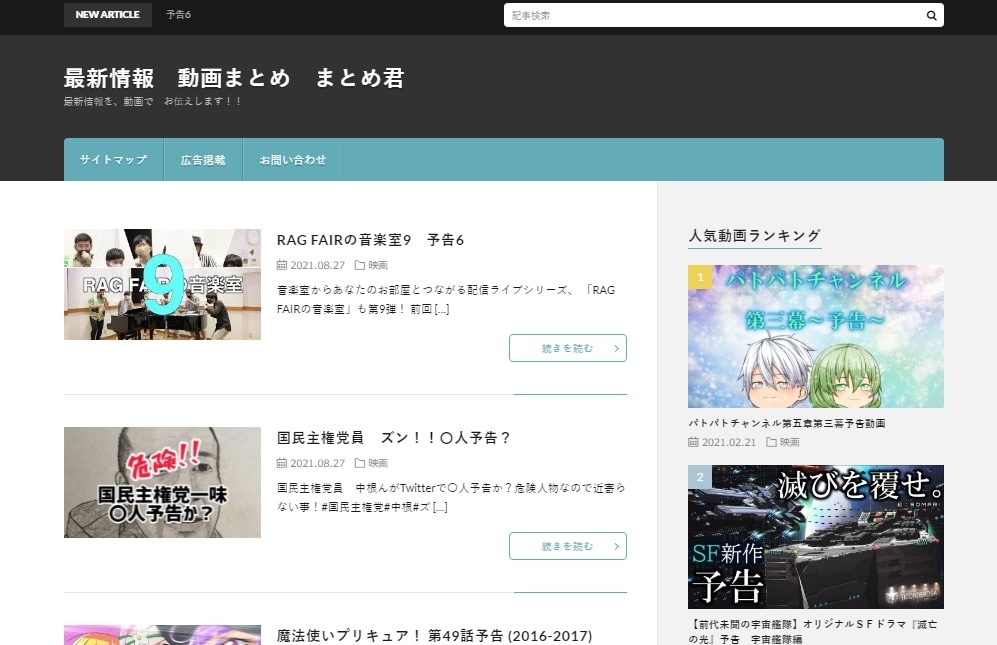The width and height of the screenshot is (997, 645).
Task: Click 続きを読む button for 国民主権党員 article
Action: [x=568, y=546]
